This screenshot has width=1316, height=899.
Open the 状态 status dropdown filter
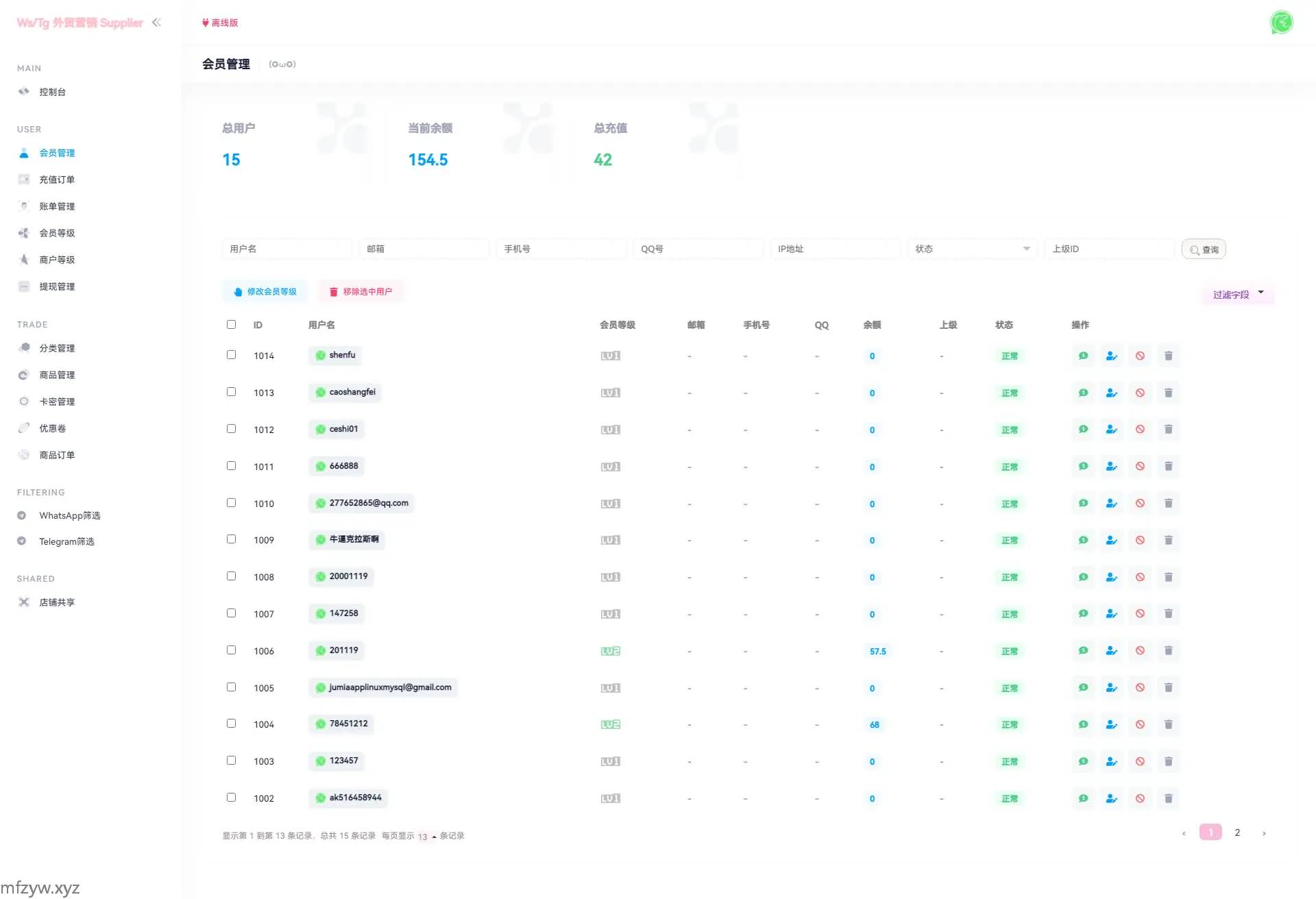pos(971,249)
